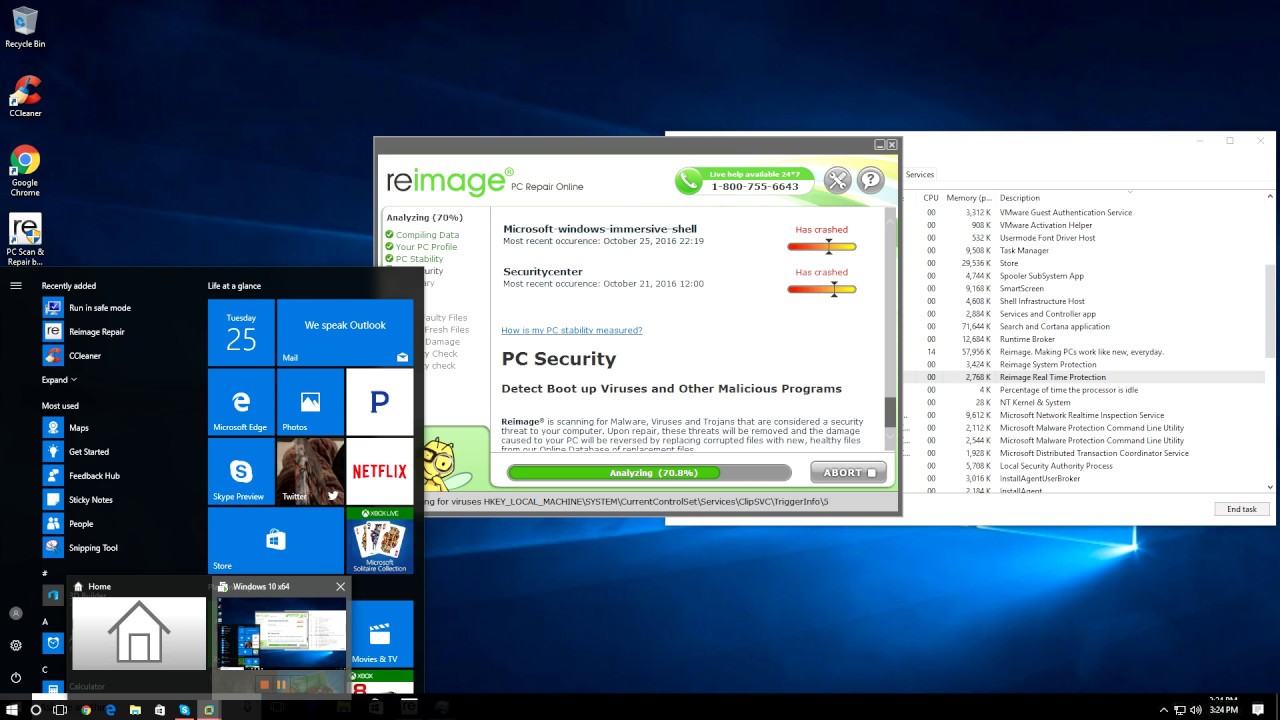
Task: Open Start menu Settings gear
Action: point(16,645)
